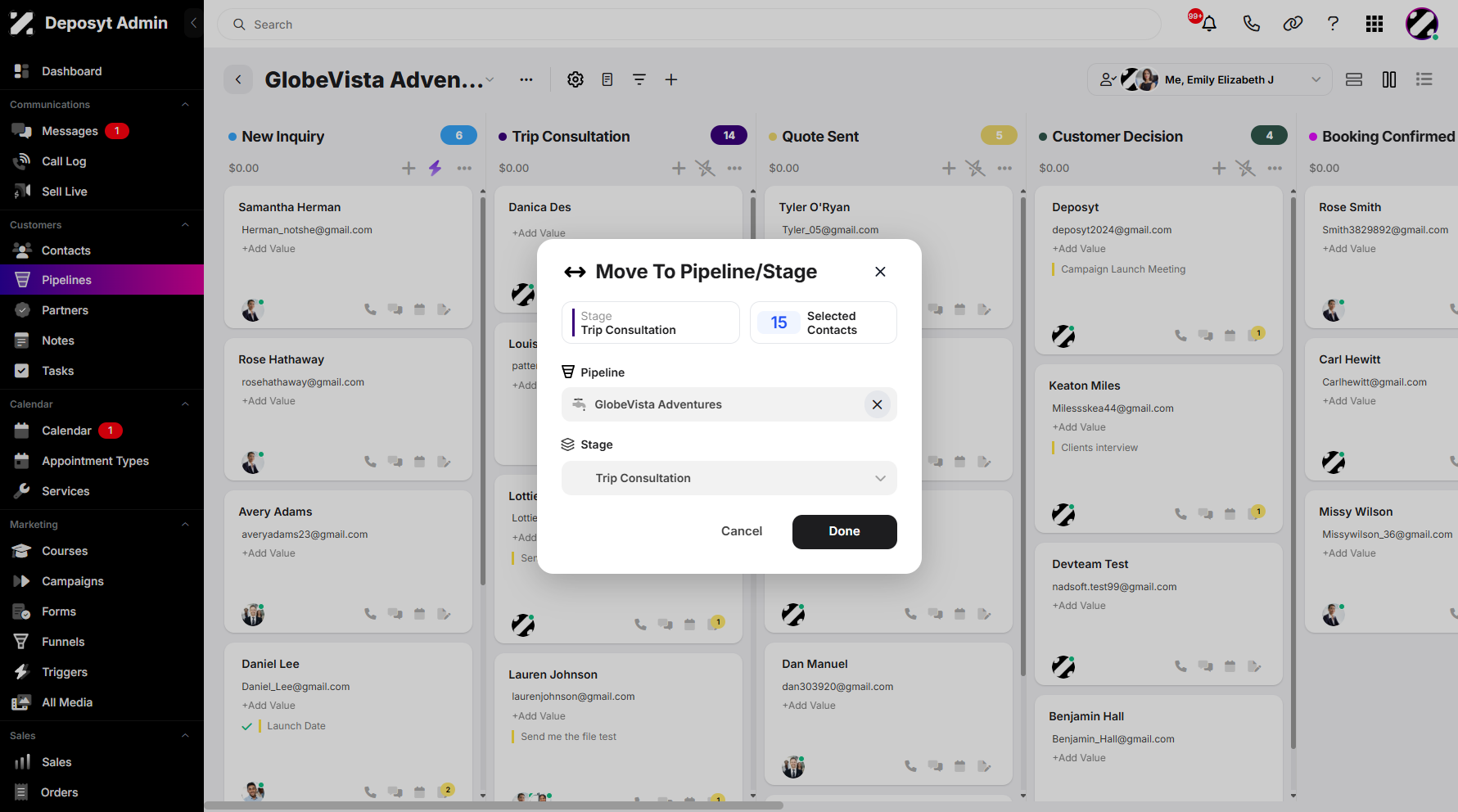Open message icon on Avery Adams card
This screenshot has width=1458, height=812.
[395, 614]
